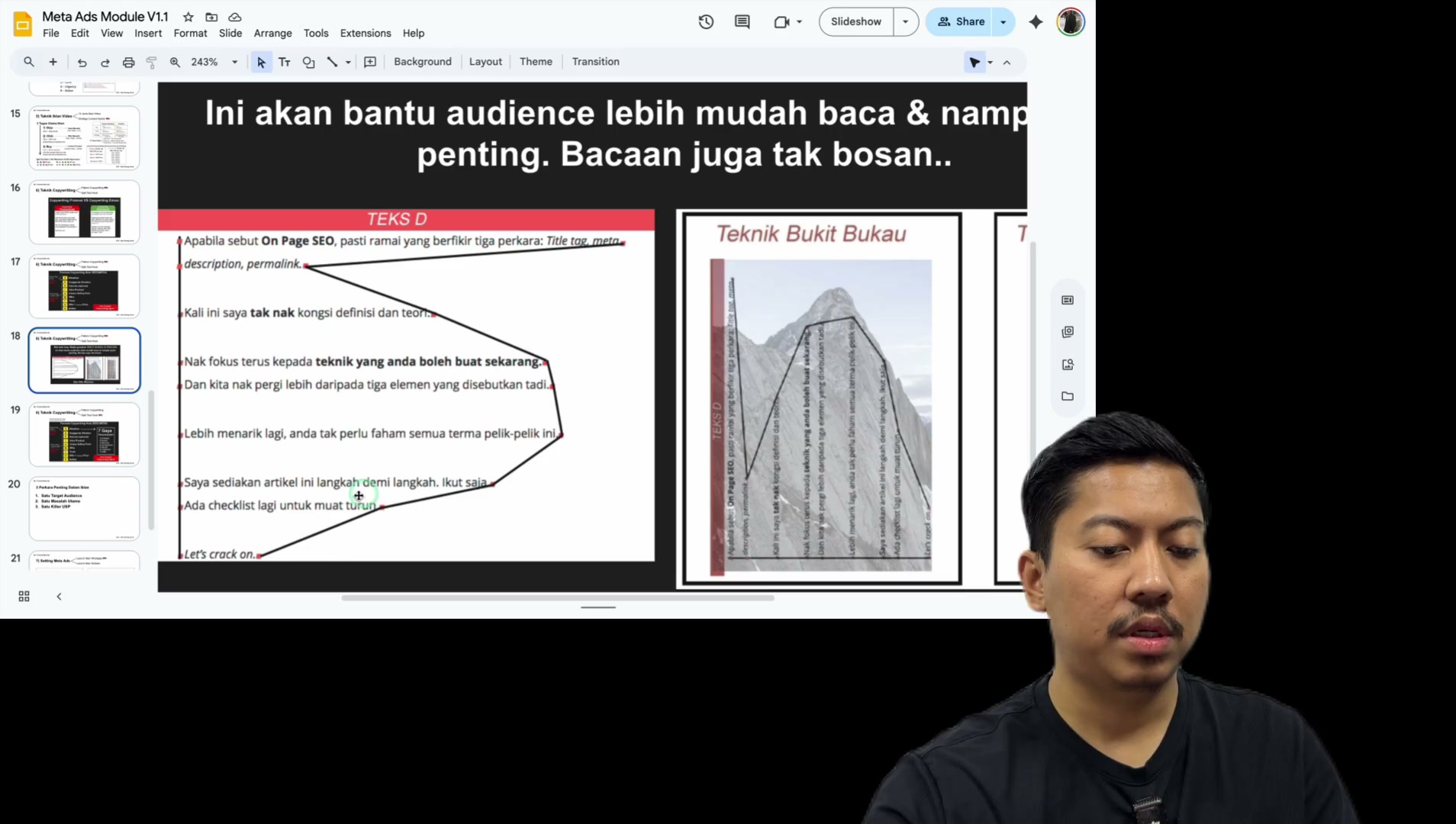
Task: Collapse the toolbar with up chevron
Action: 1007,62
